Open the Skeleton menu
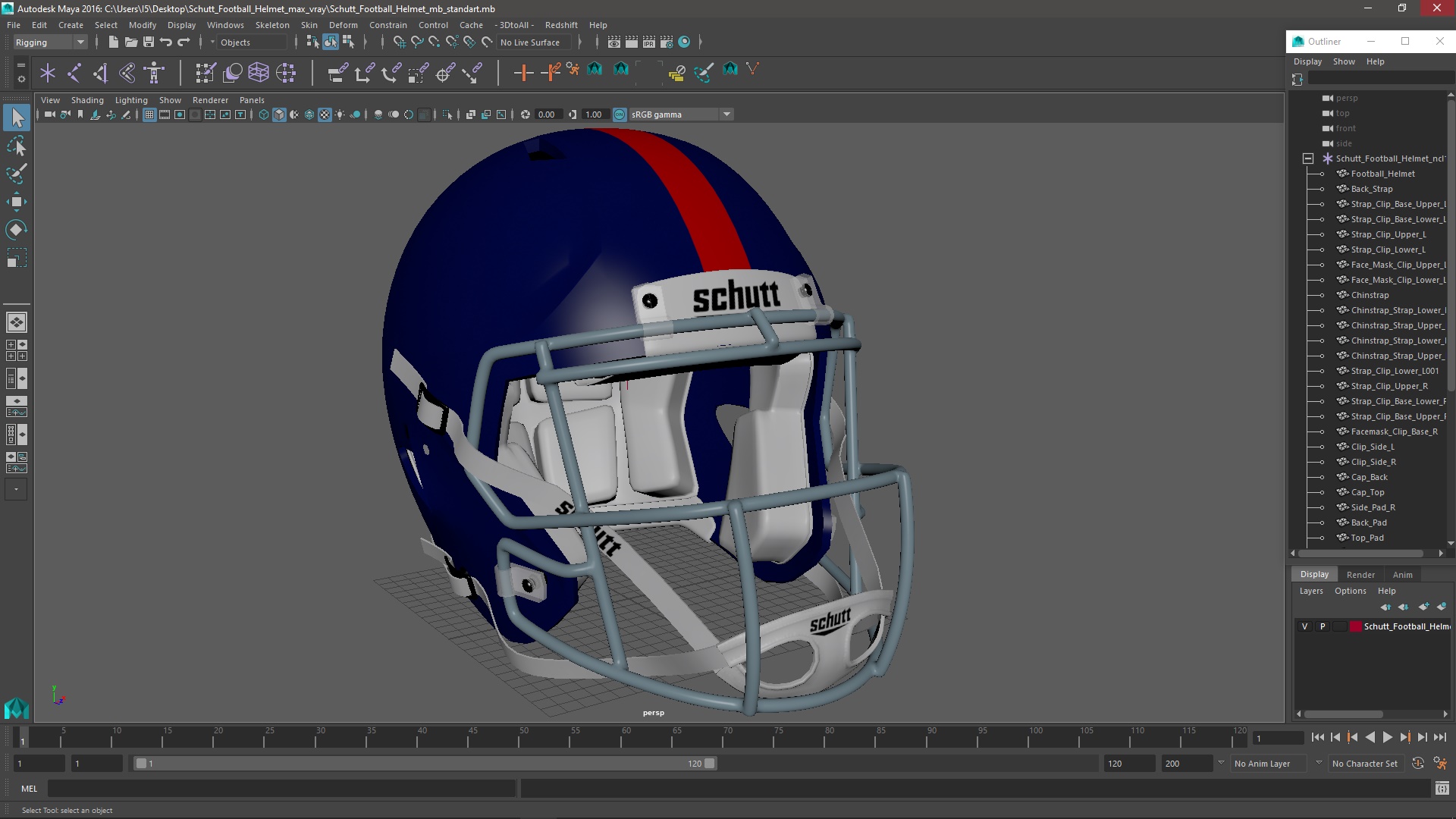This screenshot has width=1456, height=819. coord(272,25)
